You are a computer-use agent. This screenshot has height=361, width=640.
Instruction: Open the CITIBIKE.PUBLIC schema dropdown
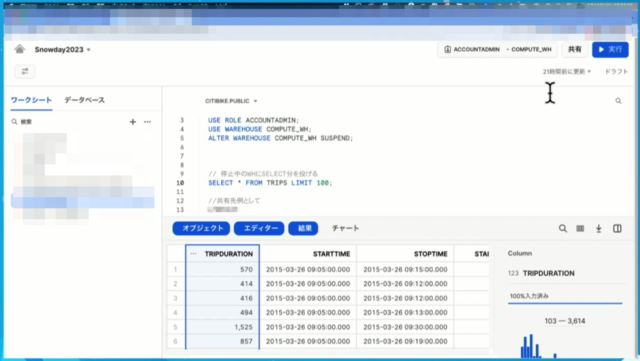coord(231,101)
